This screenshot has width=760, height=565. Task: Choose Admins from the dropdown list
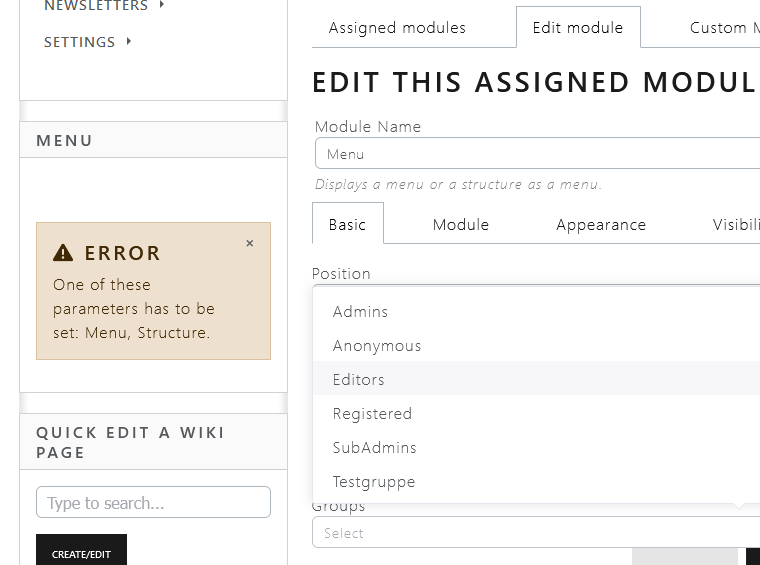537,312
